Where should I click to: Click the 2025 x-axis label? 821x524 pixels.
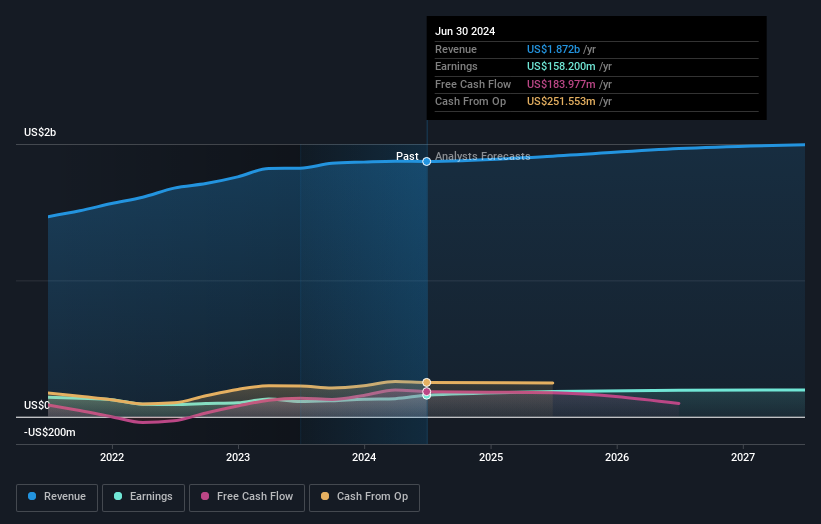(x=491, y=458)
